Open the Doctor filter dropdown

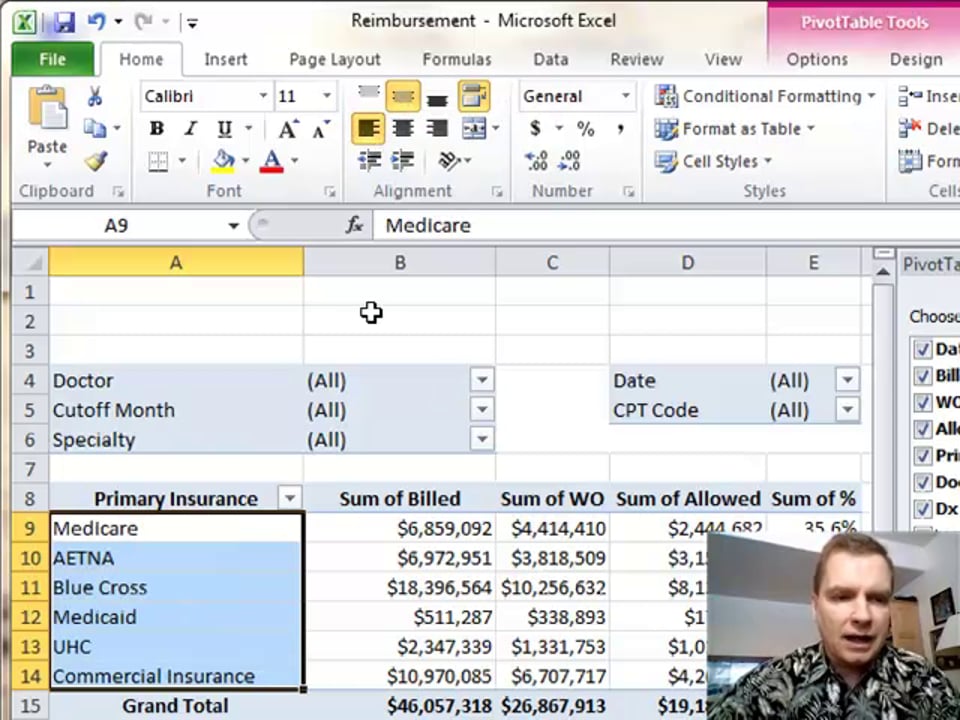coord(482,380)
